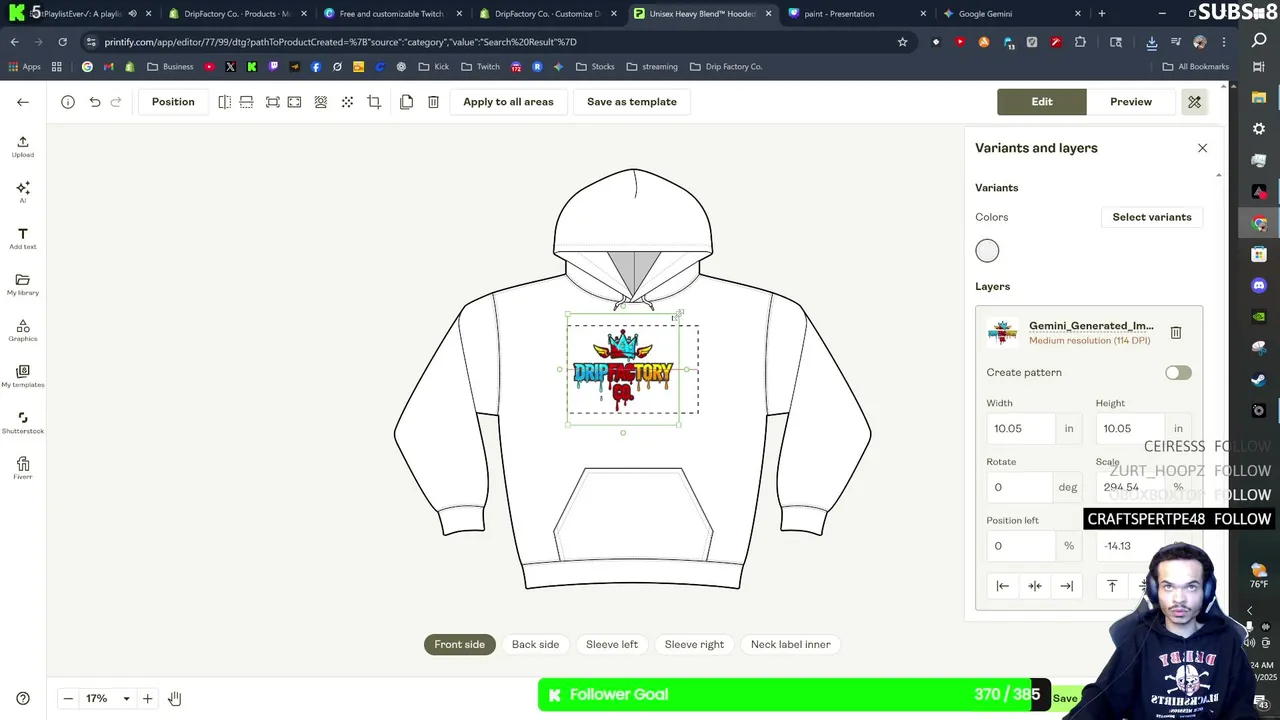Click Apply to all areas
Viewport: 1280px width, 720px height.
(508, 102)
